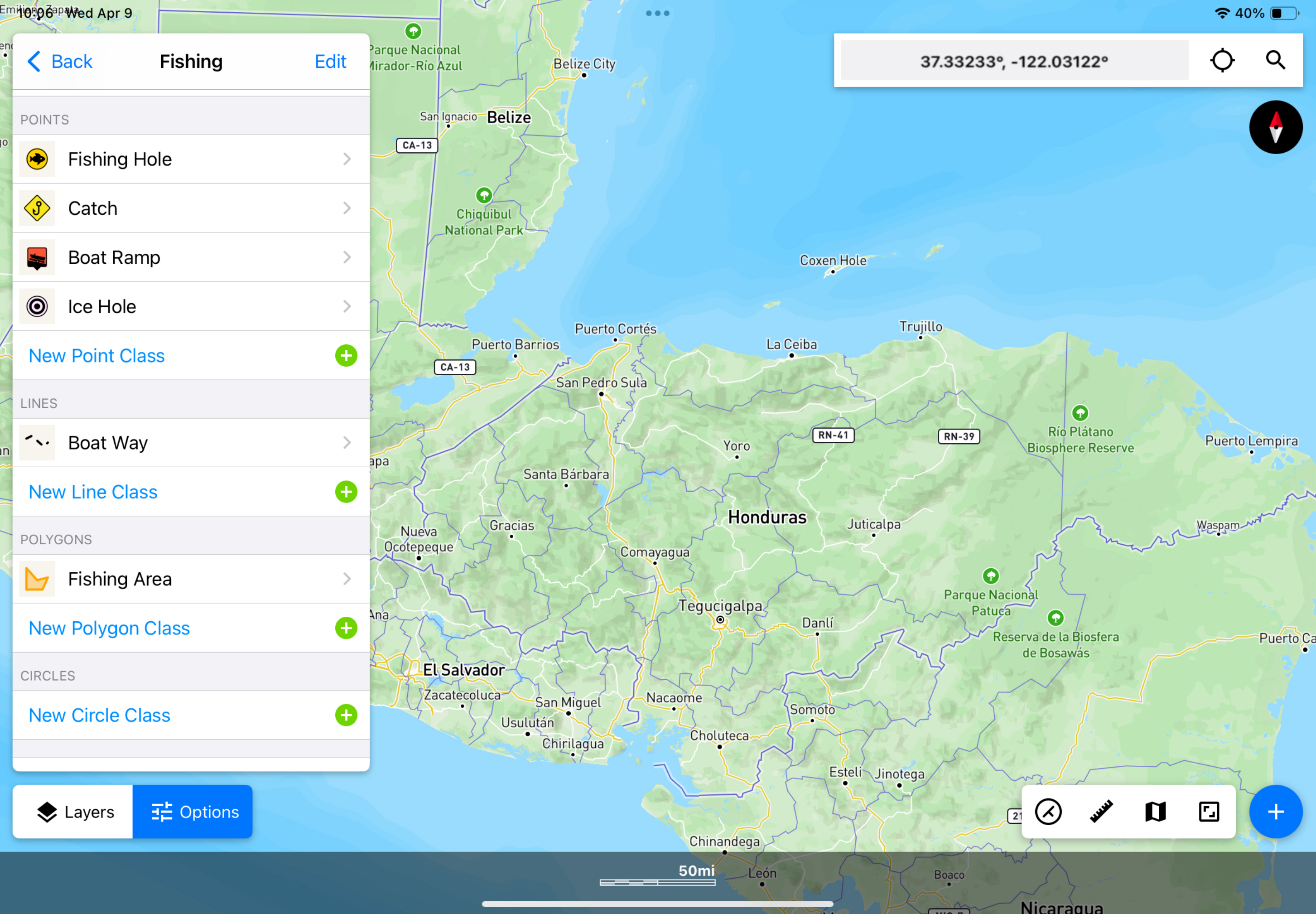Add a new point class with green plus
The height and width of the screenshot is (914, 1316).
coord(346,356)
